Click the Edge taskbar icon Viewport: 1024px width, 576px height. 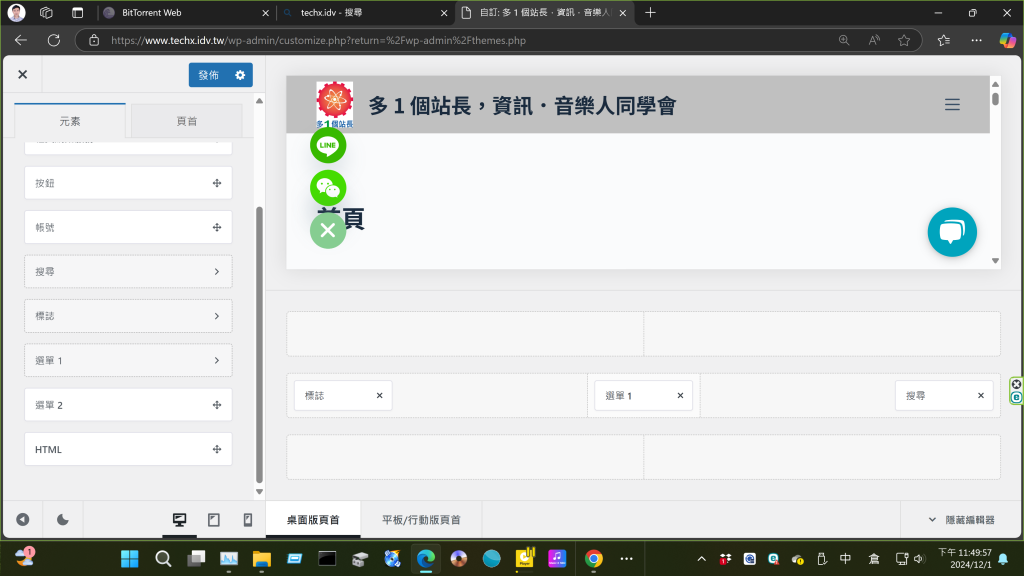(425, 558)
